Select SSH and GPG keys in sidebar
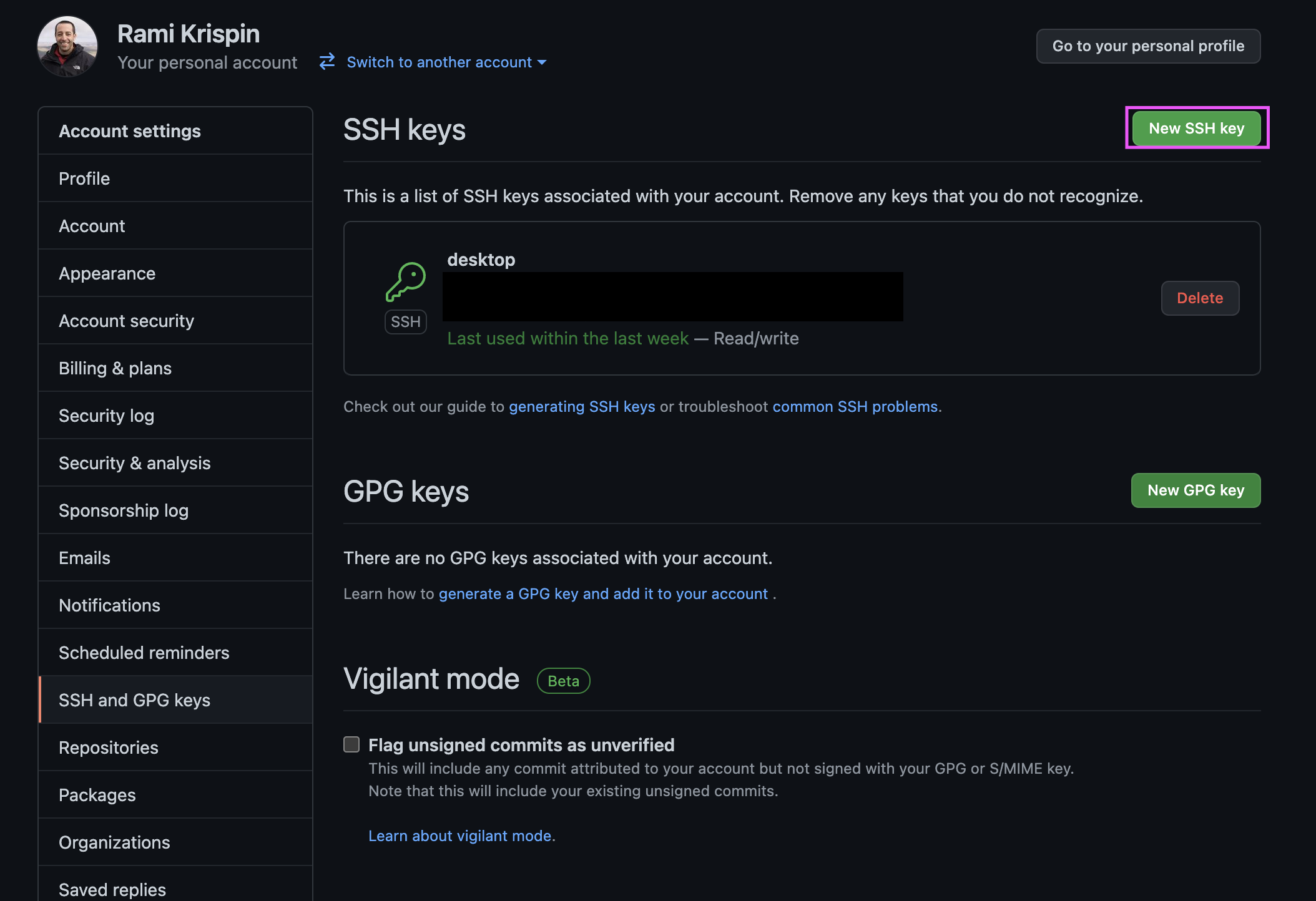The image size is (1316, 901). (x=134, y=699)
